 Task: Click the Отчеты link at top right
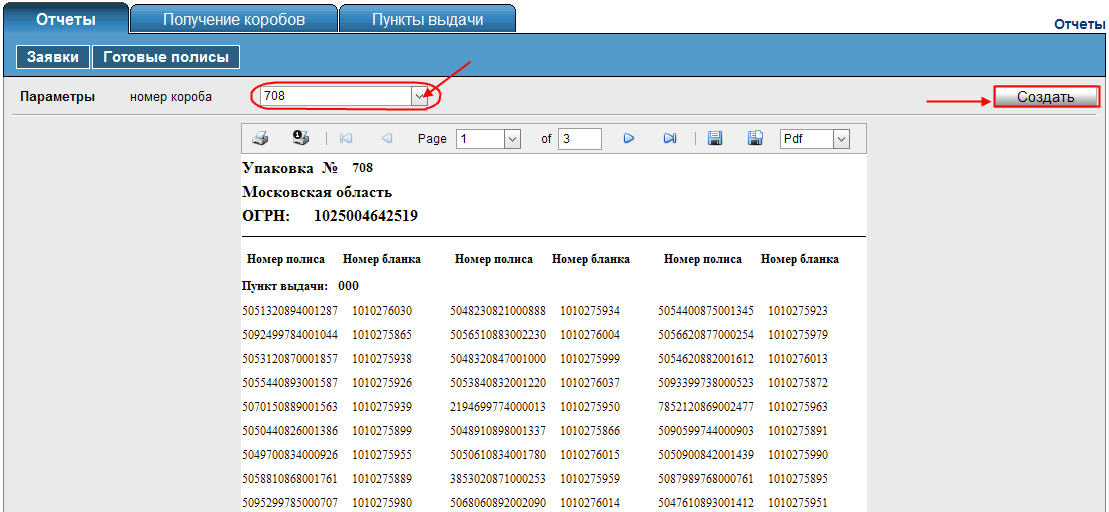pos(1080,24)
